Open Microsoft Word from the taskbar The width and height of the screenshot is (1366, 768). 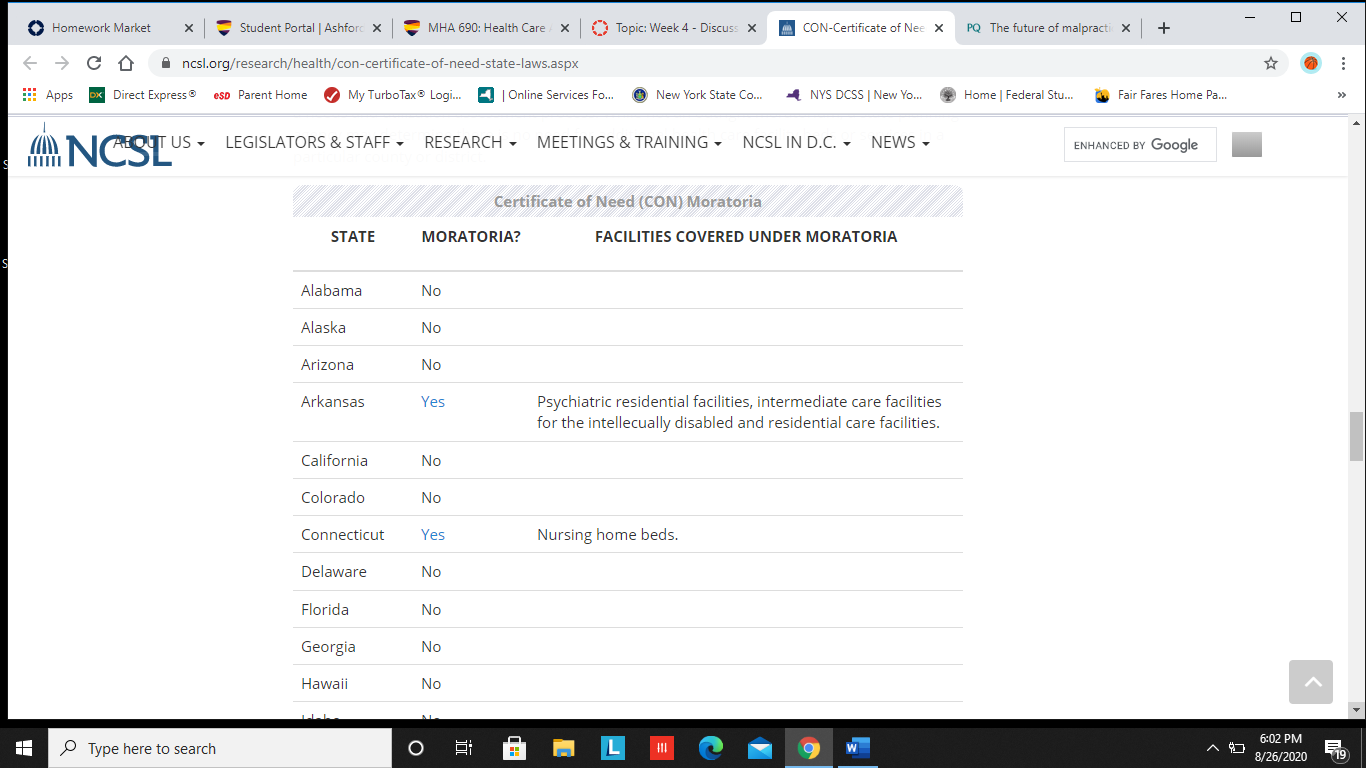[858, 748]
